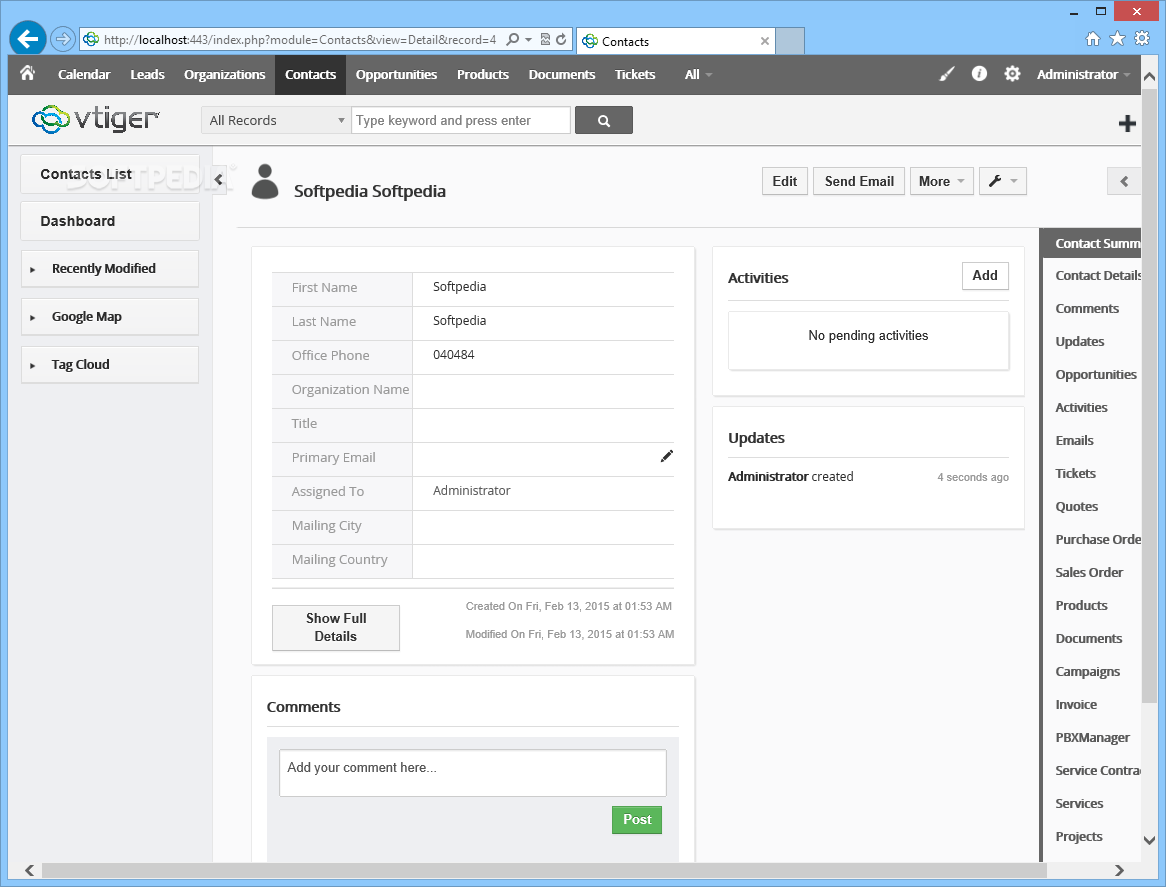Open the info help icon
1166x887 pixels.
point(979,74)
